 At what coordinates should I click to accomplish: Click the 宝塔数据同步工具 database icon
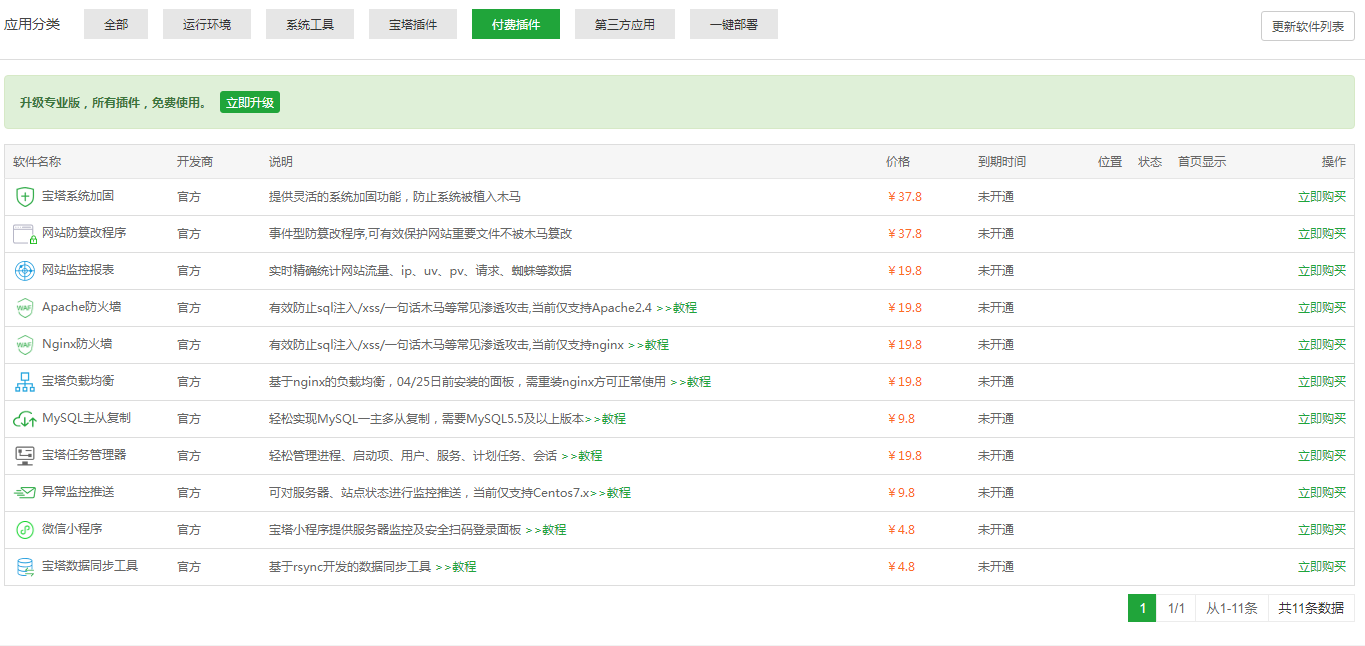tap(25, 567)
